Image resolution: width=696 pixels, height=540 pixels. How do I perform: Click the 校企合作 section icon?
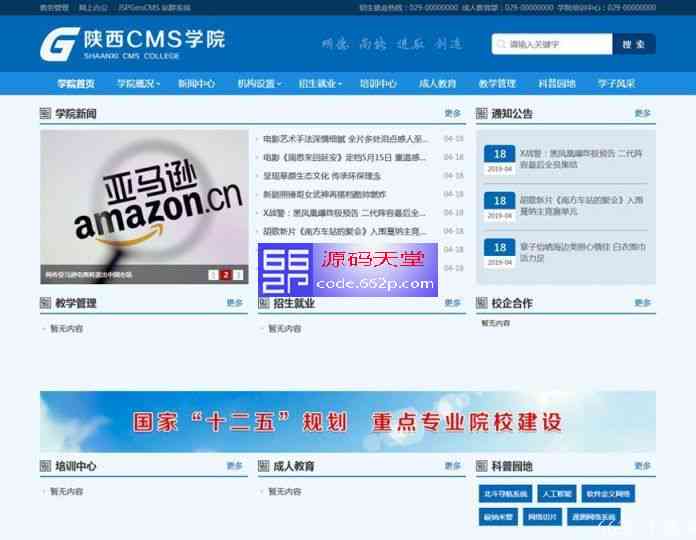(482, 303)
